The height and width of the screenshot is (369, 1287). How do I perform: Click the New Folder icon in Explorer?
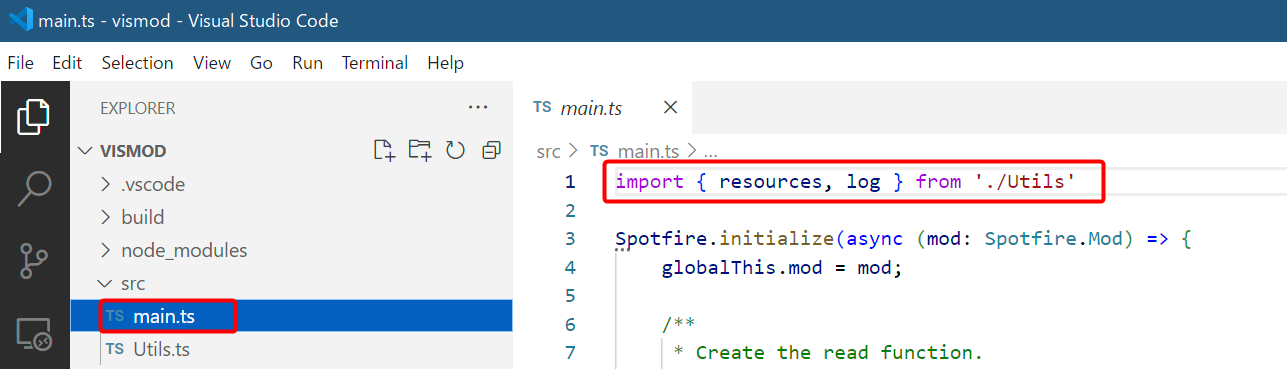tap(420, 150)
